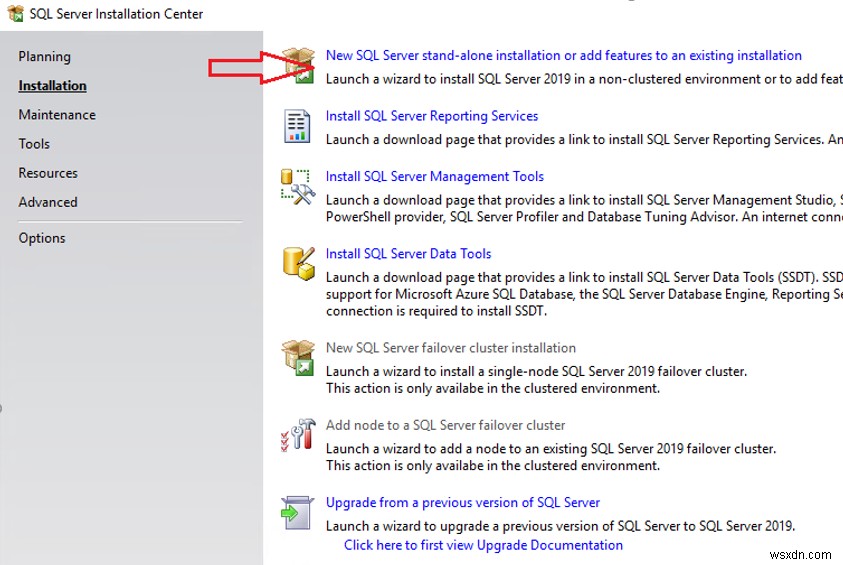Click the SQL Server Installation Center title text
The width and height of the screenshot is (843, 565).
[x=116, y=14]
